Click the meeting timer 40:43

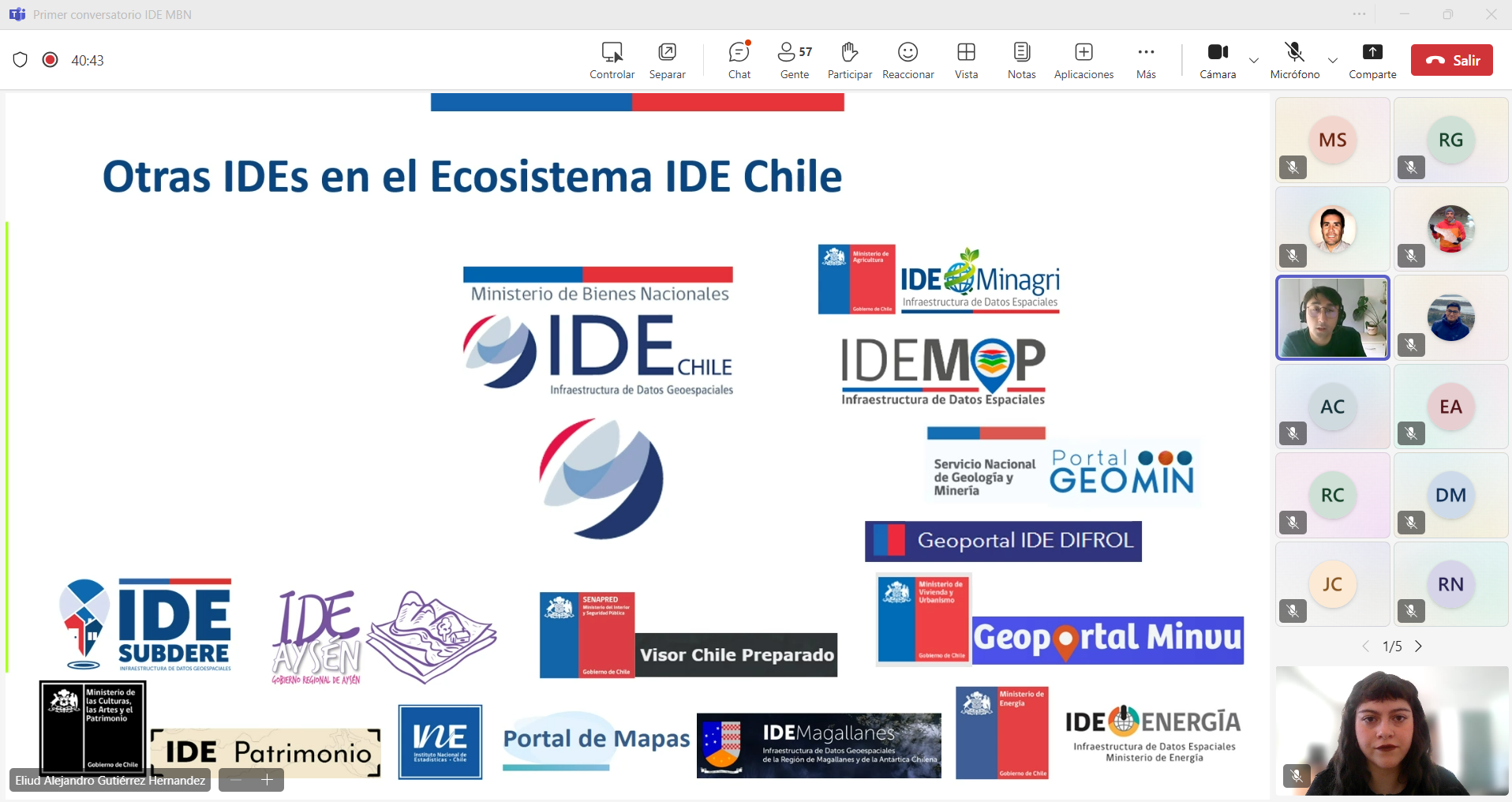point(88,61)
